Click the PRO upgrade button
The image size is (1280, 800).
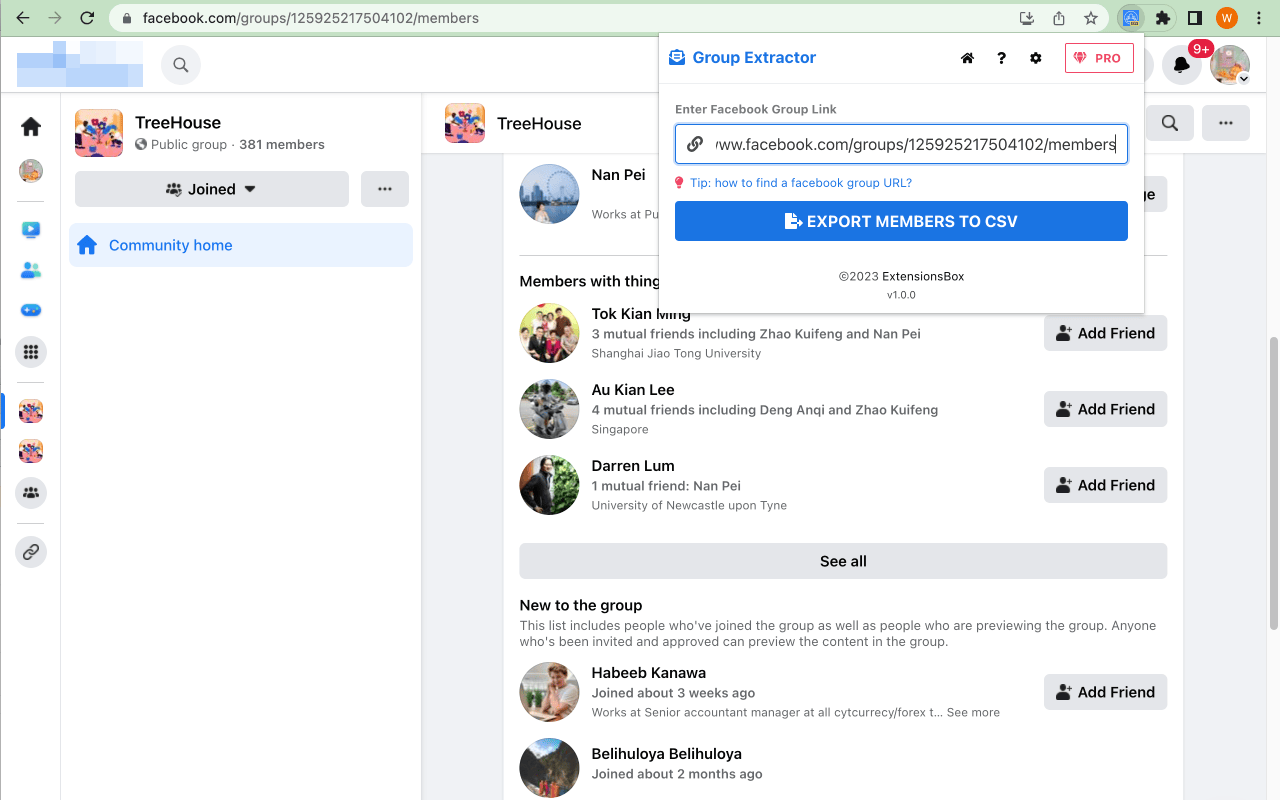(x=1098, y=58)
